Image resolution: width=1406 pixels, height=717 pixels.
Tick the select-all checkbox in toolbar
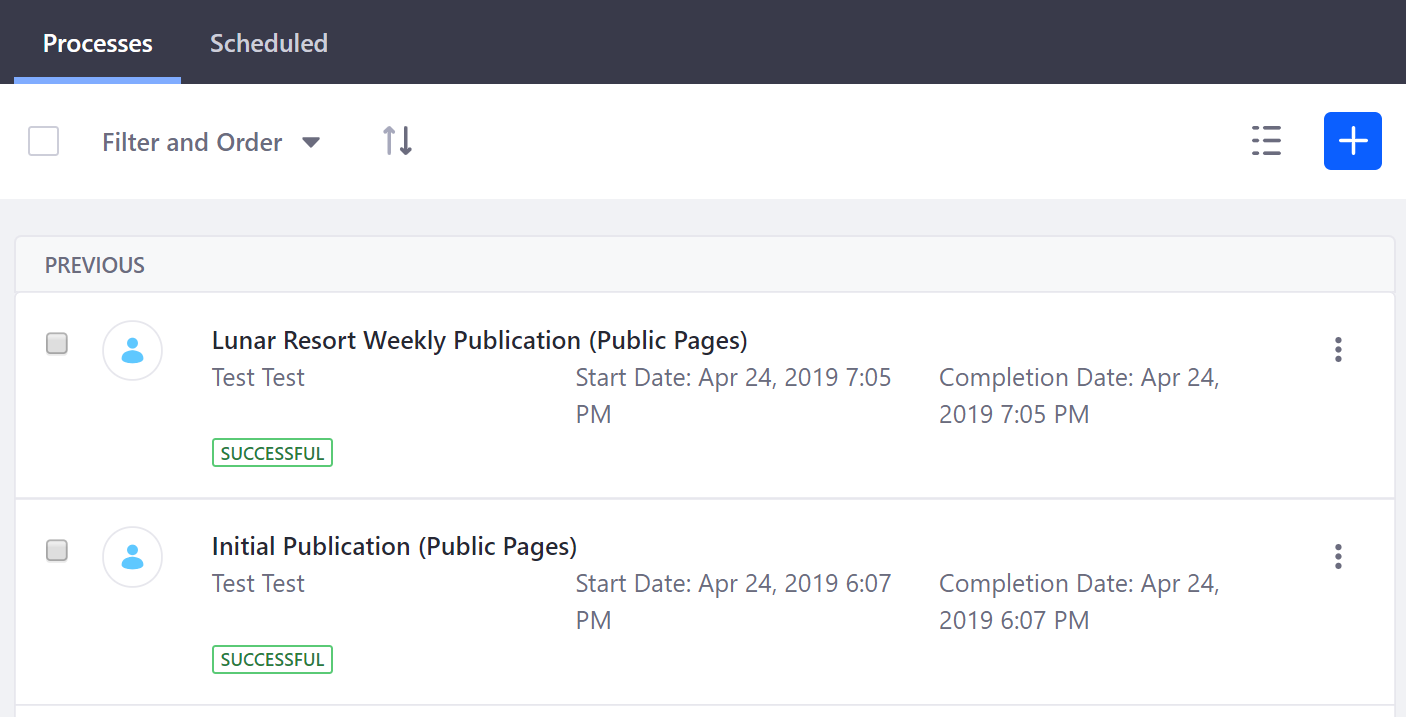(x=44, y=141)
